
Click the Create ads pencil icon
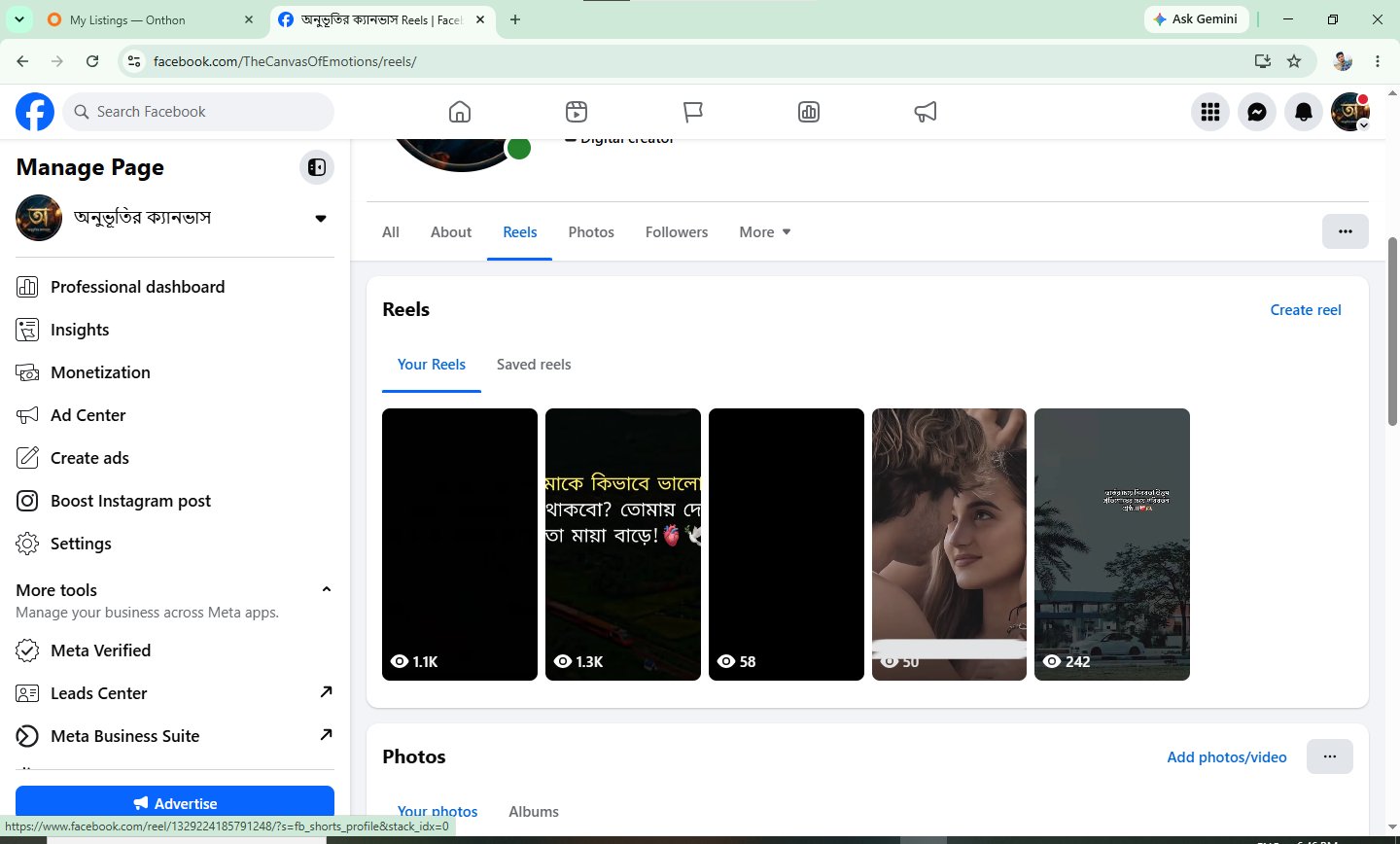[27, 458]
